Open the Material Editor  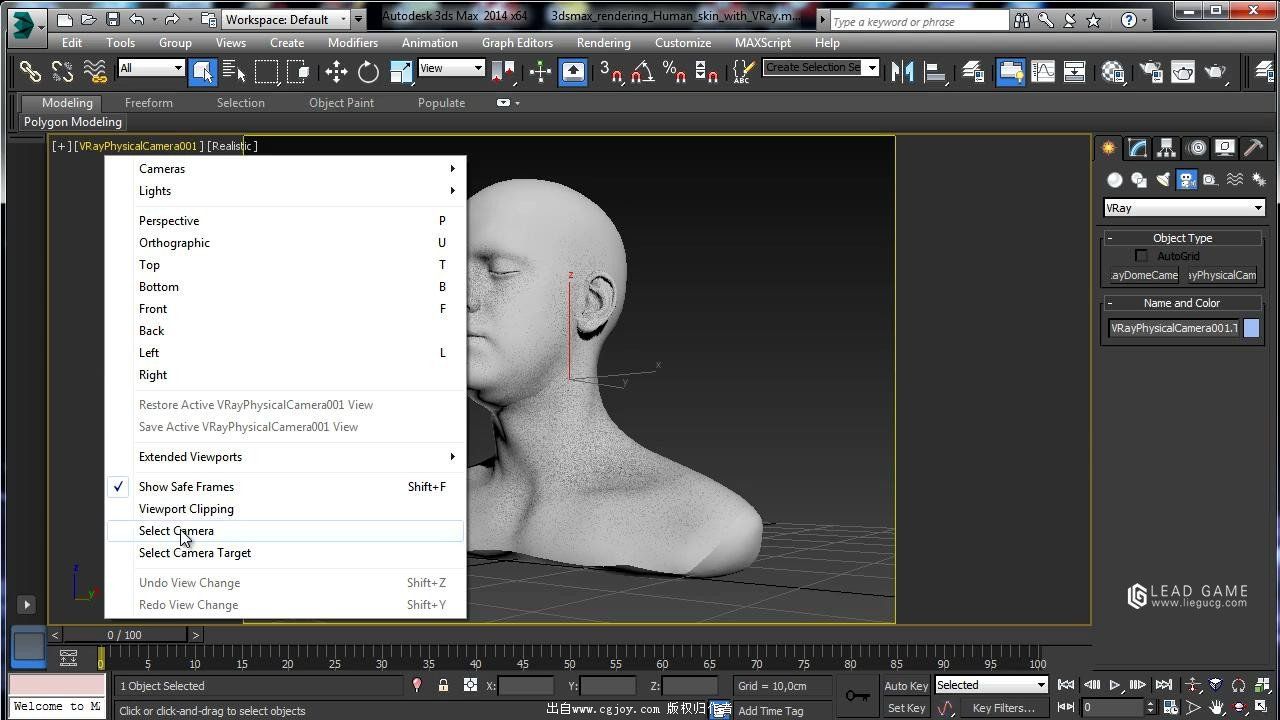coord(1113,71)
